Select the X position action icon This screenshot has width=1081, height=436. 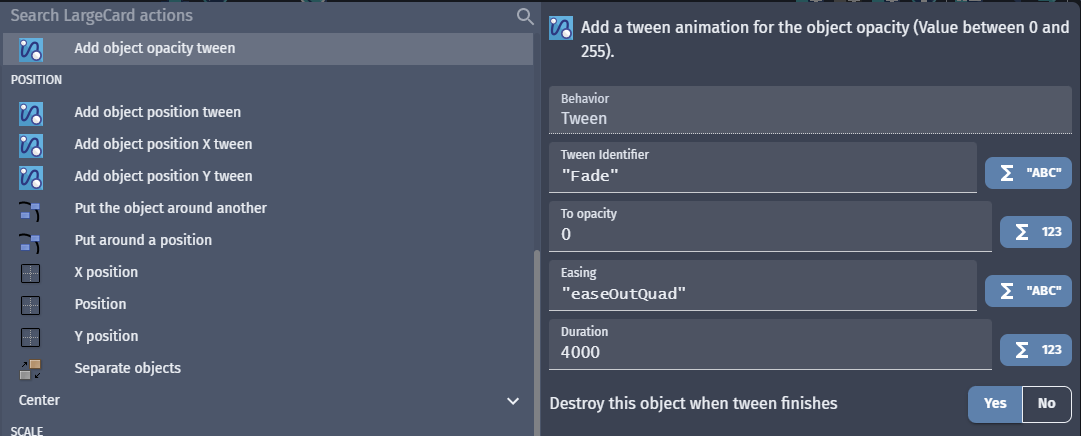pos(30,273)
